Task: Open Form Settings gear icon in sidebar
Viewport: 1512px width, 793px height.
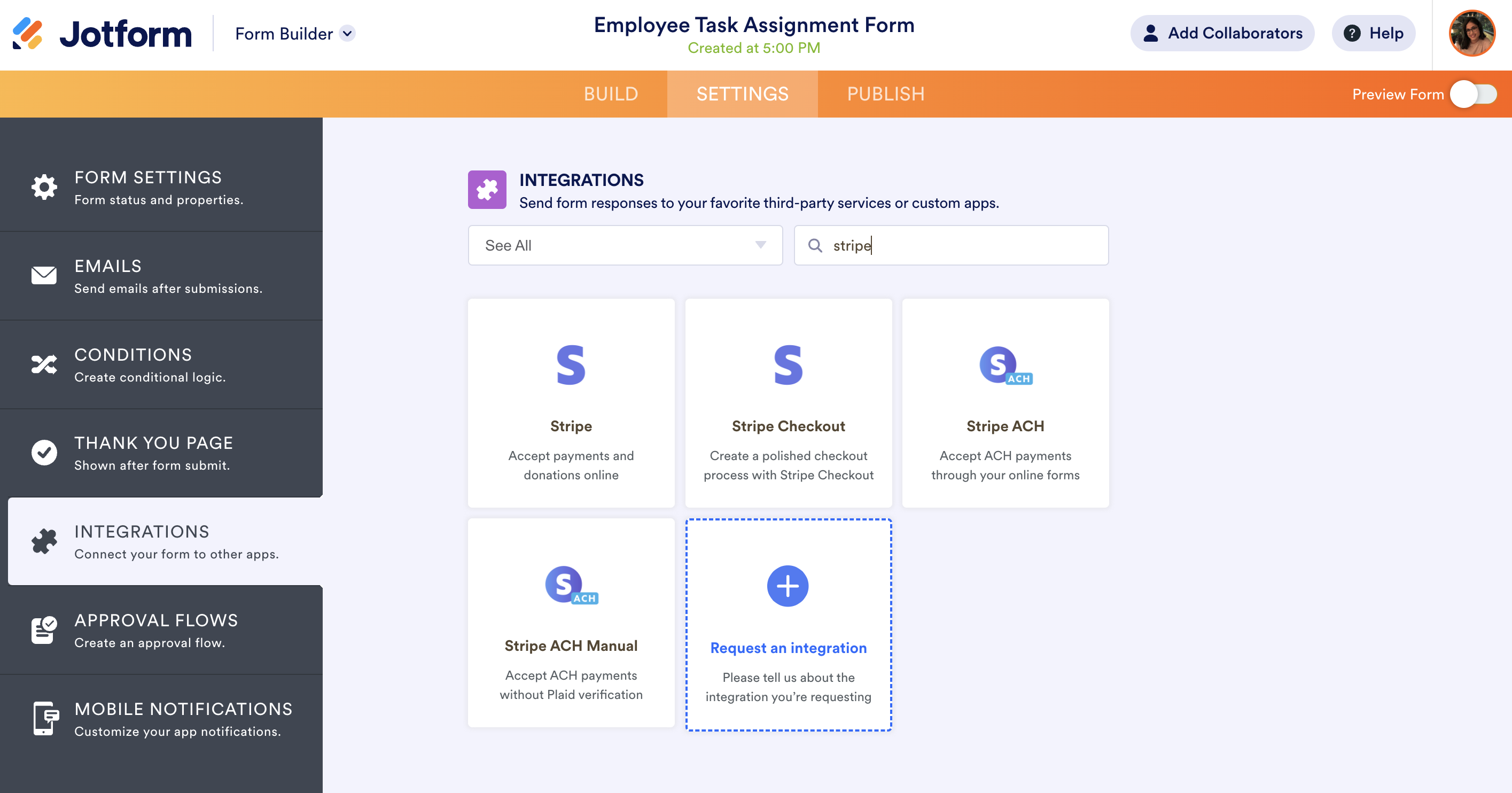Action: click(44, 187)
